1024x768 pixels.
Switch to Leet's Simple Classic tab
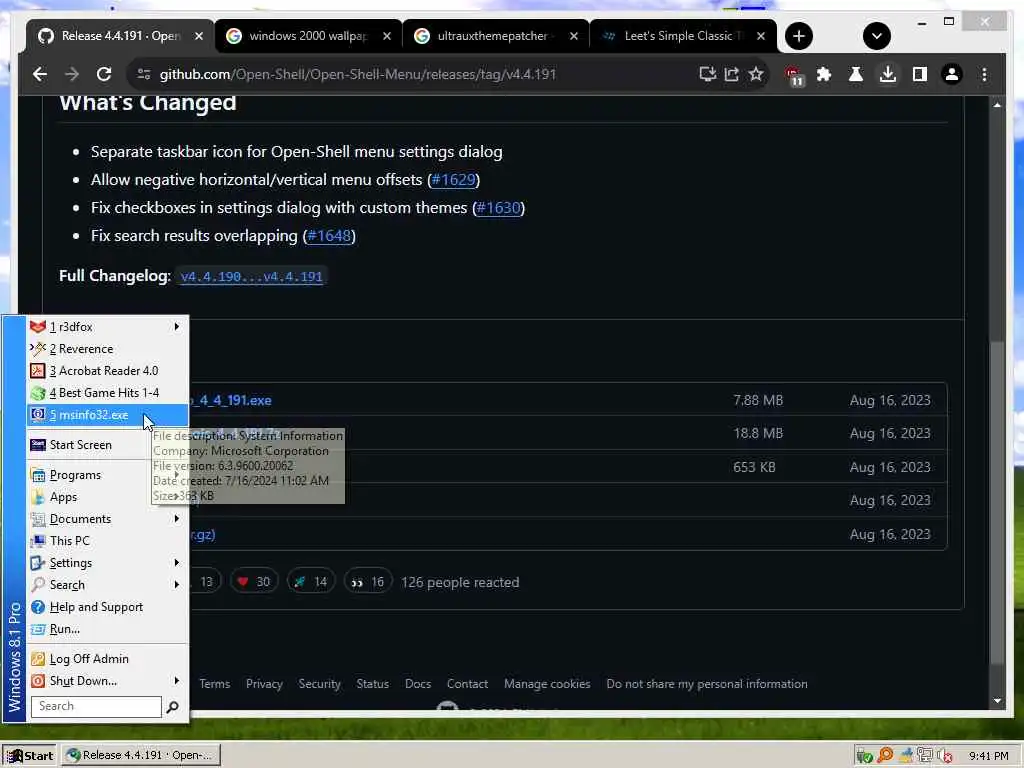(682, 36)
